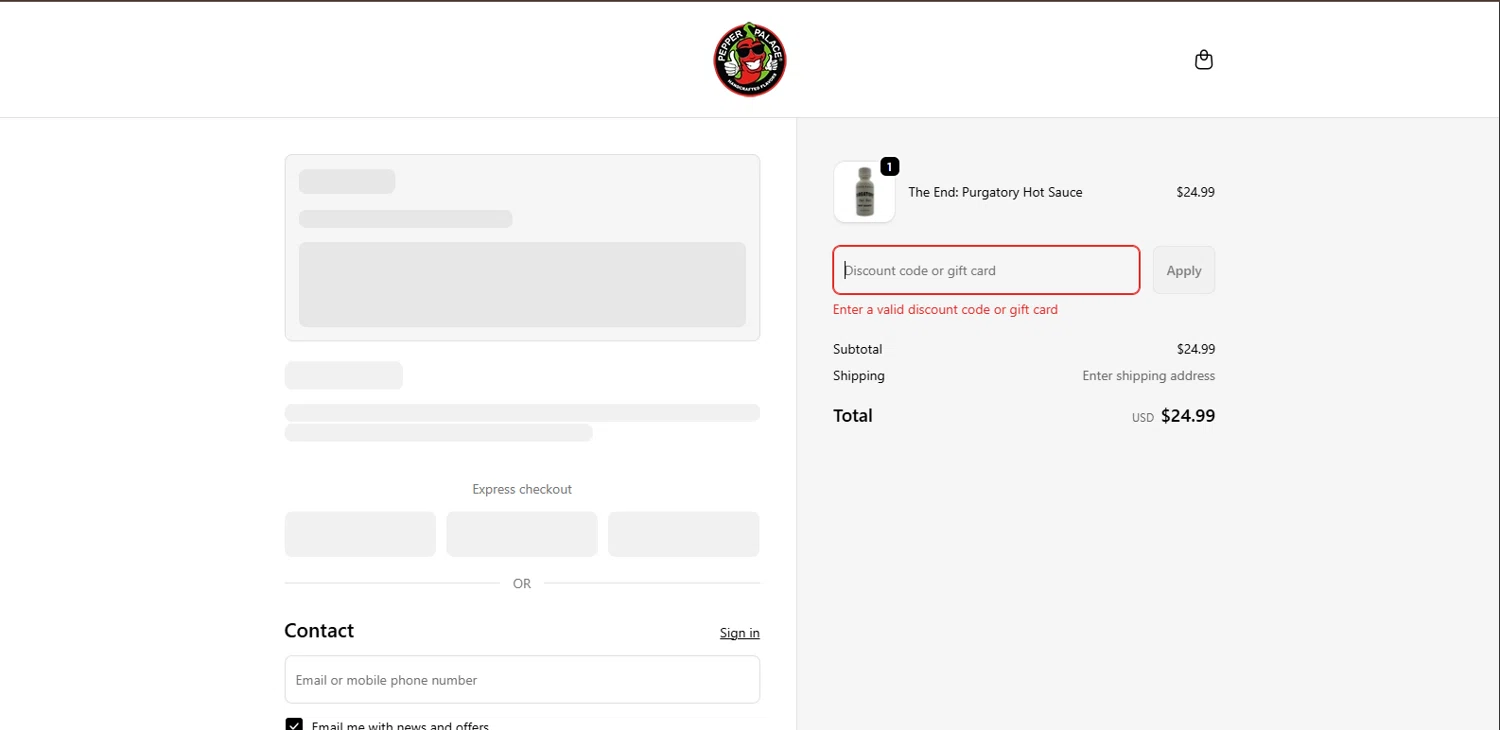Click the Total amount $24.99 in bold
Screen dimensions: 1500x730
[1188, 416]
